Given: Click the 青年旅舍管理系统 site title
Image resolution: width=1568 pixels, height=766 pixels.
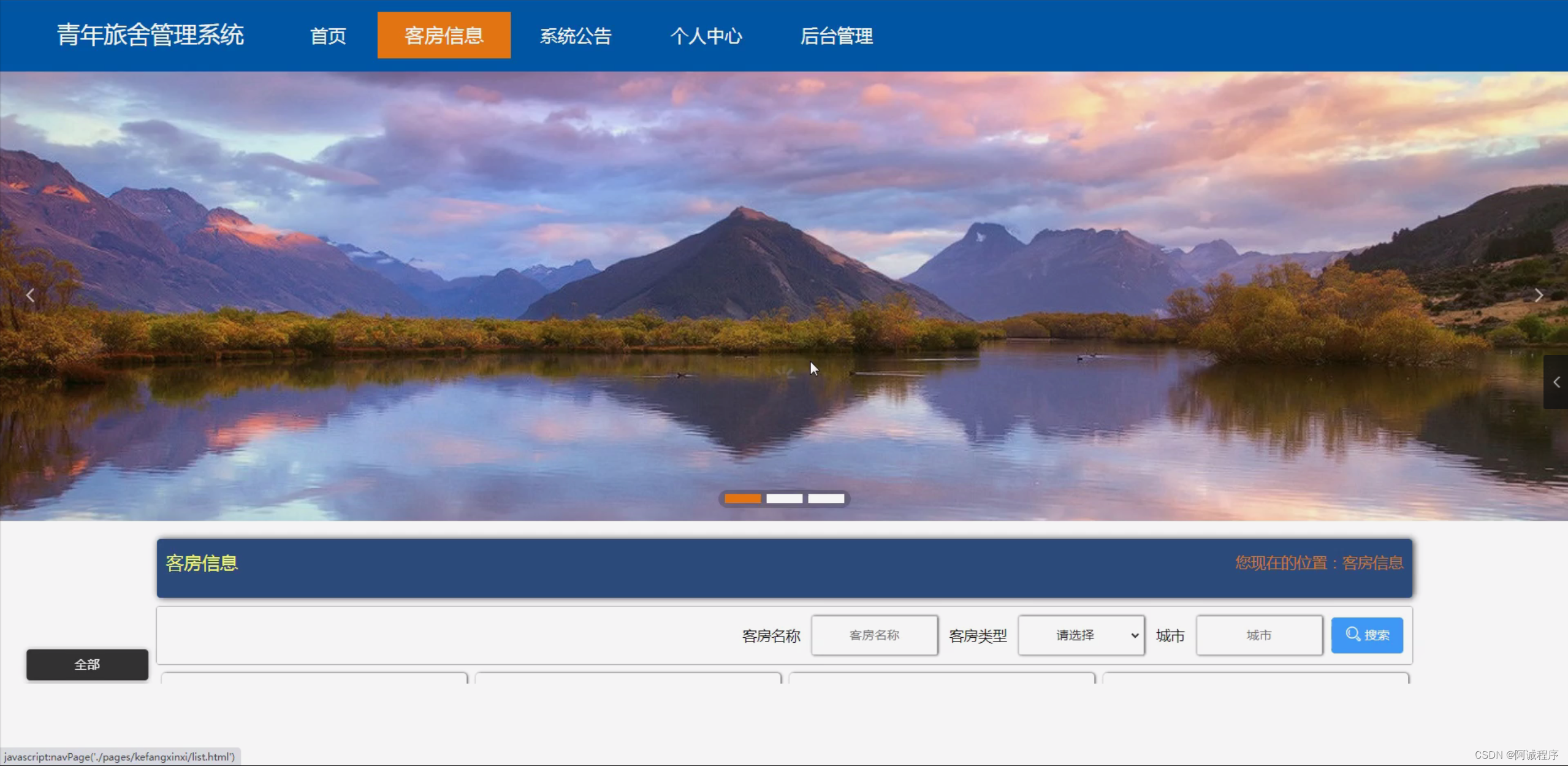Looking at the screenshot, I should (151, 35).
